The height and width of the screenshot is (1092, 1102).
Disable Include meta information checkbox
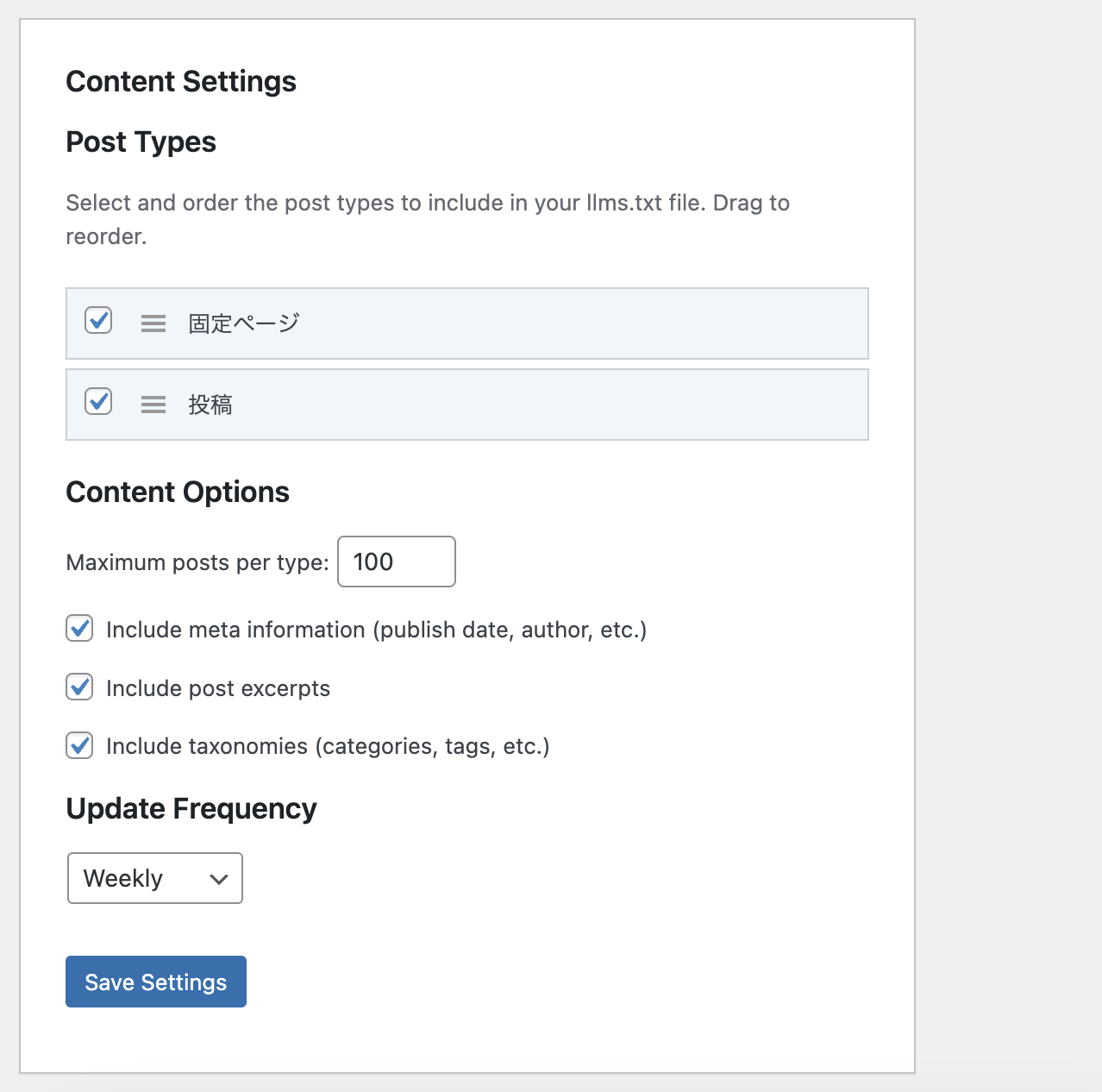(80, 629)
